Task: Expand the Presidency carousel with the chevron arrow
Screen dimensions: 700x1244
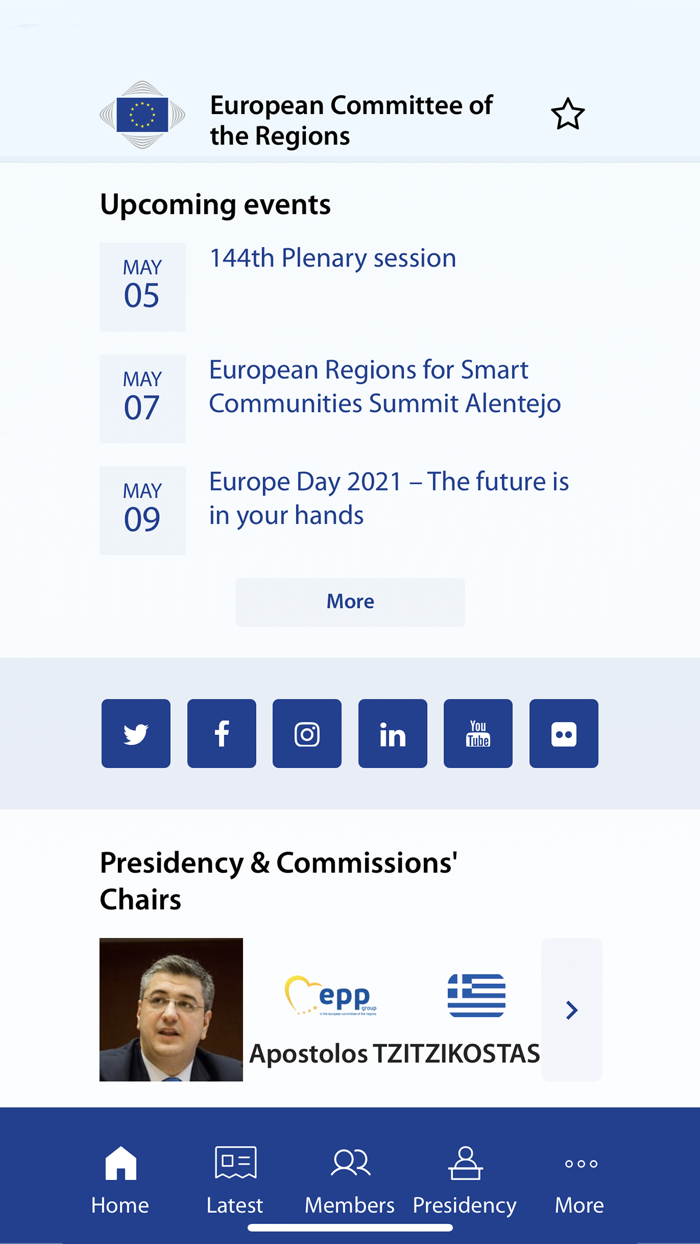Action: tap(571, 1009)
